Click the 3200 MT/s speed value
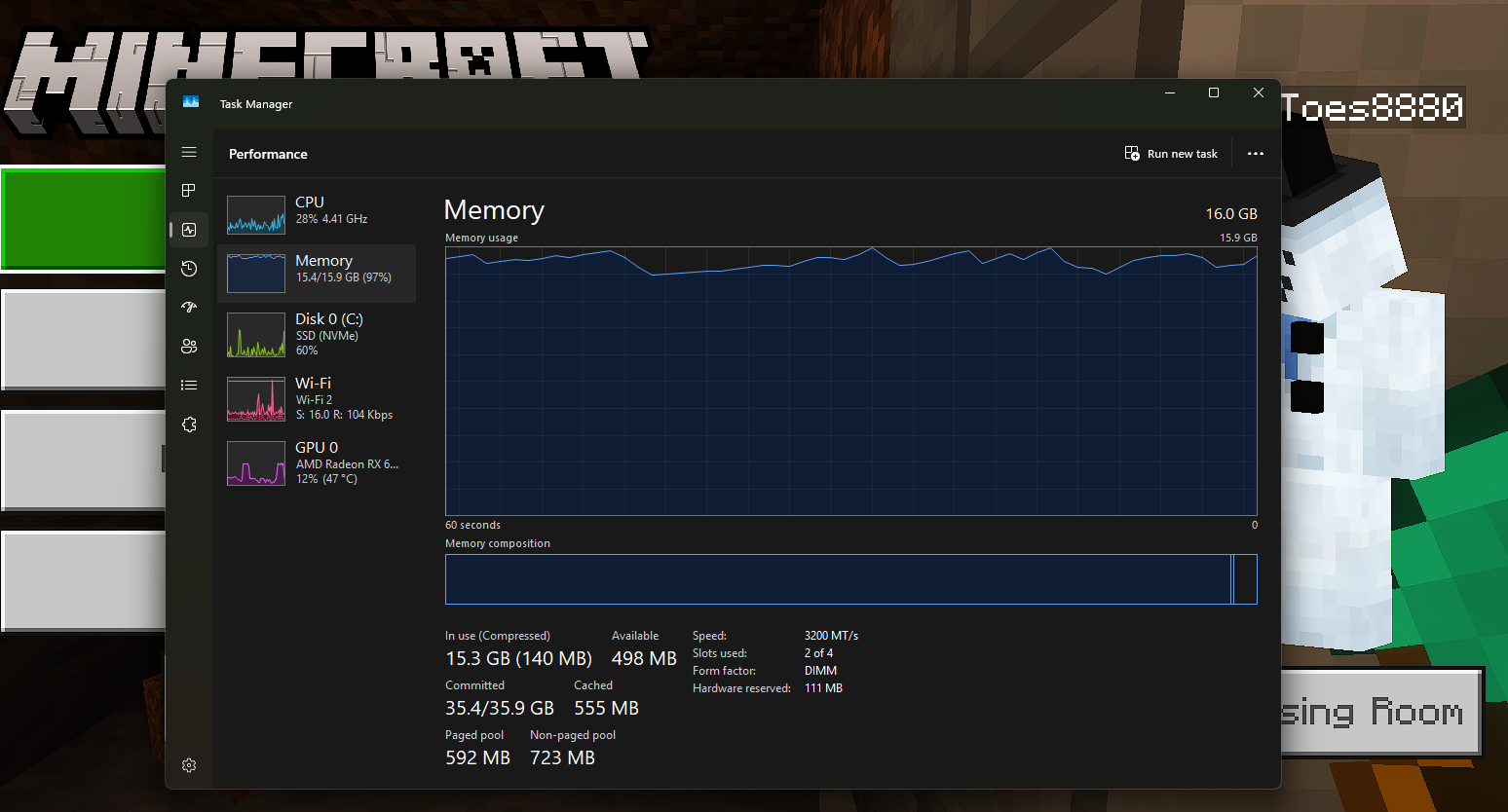1508x812 pixels. click(831, 636)
